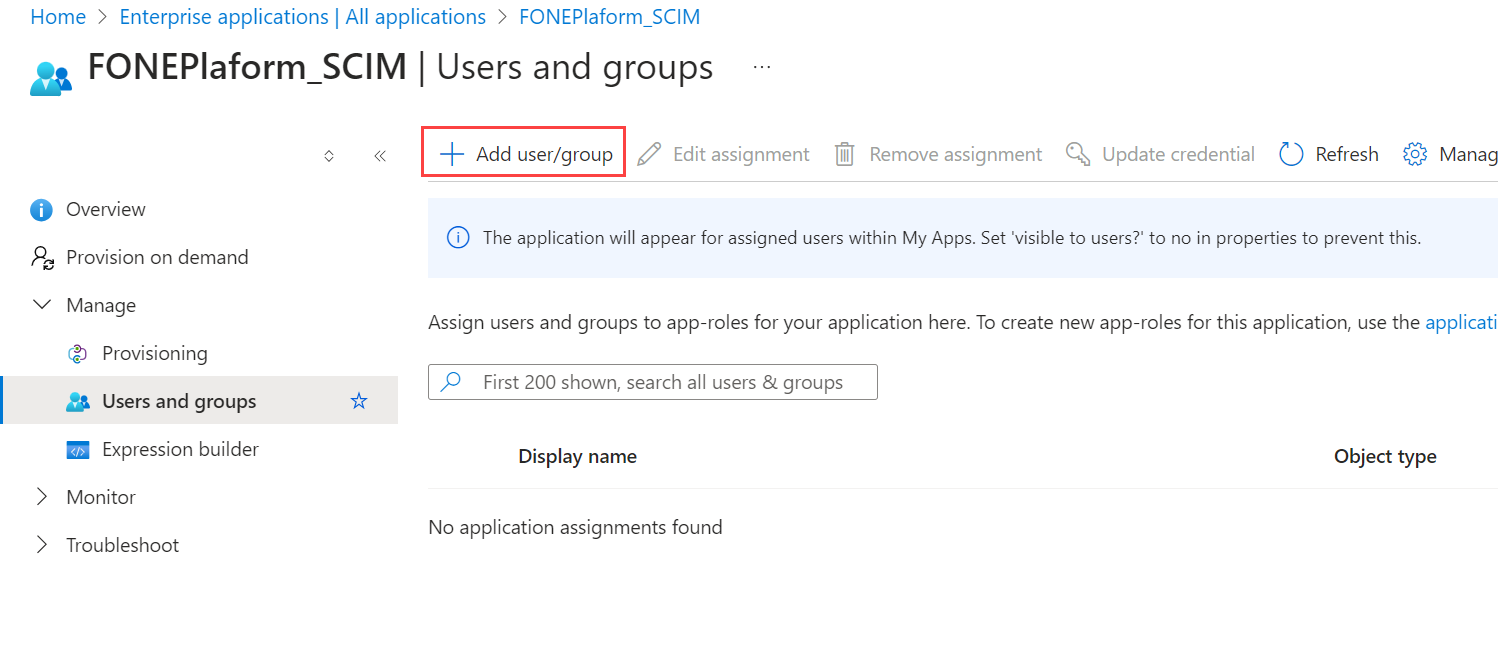1498x647 pixels.
Task: Click the info icon in blue banner
Action: pos(458,238)
